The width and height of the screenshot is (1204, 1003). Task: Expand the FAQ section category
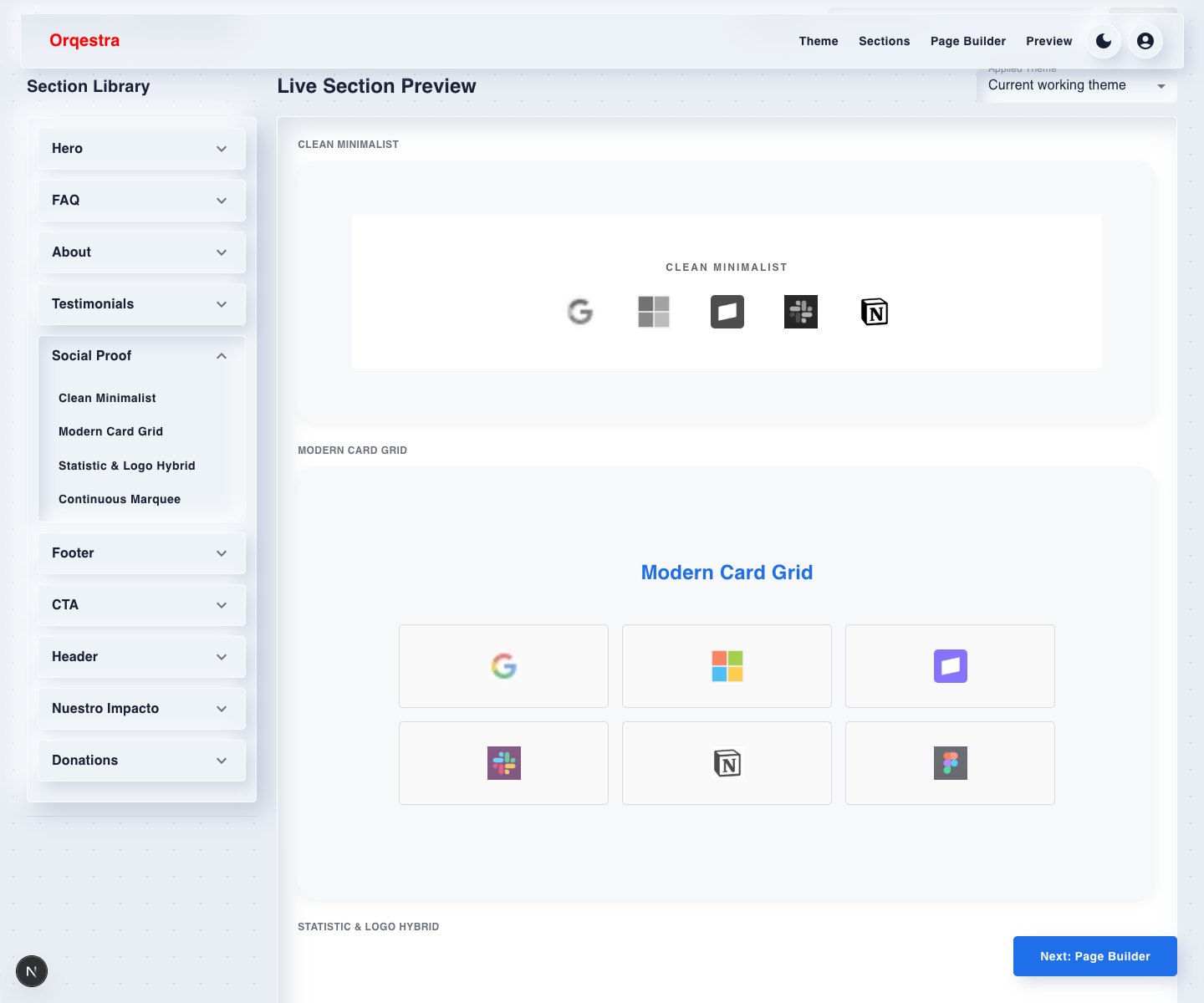coord(142,201)
